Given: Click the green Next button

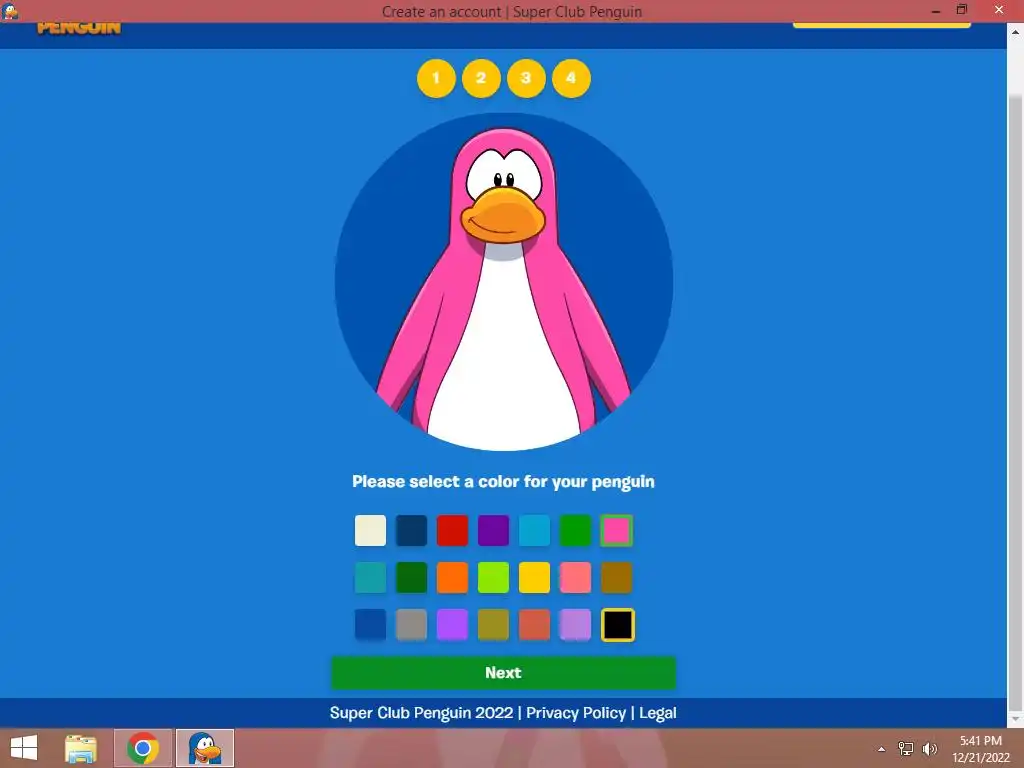Looking at the screenshot, I should (504, 673).
